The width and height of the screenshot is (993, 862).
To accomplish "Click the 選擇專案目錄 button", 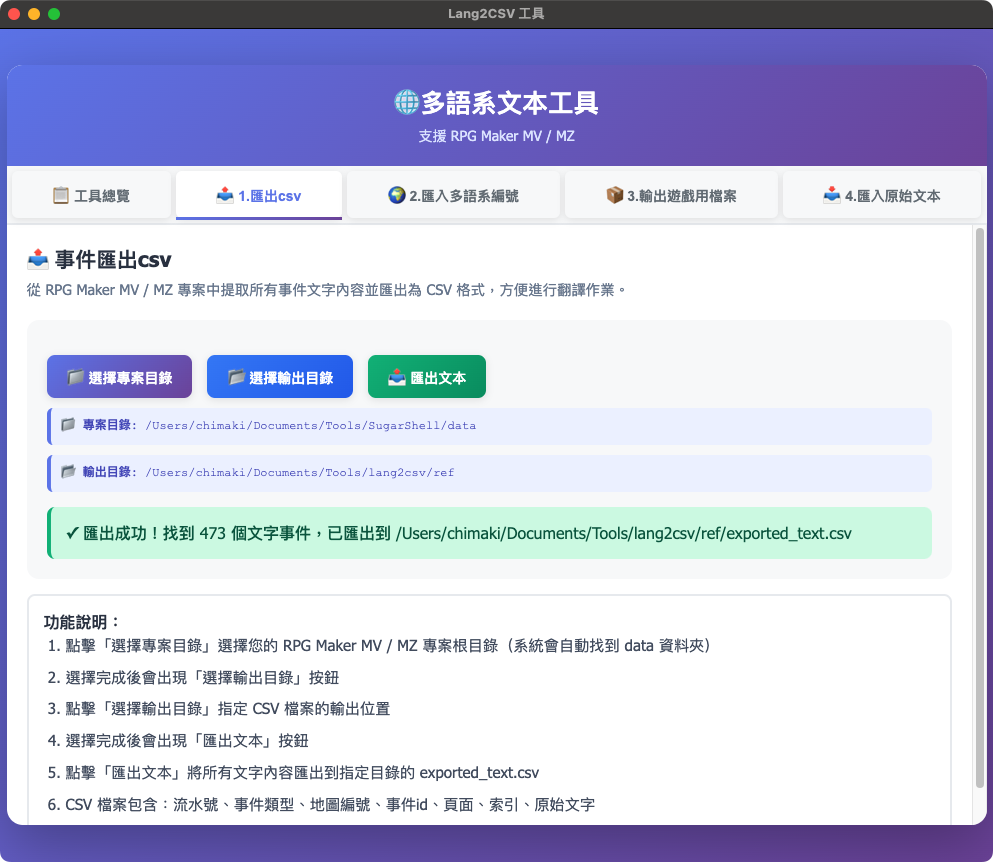I will pos(119,377).
